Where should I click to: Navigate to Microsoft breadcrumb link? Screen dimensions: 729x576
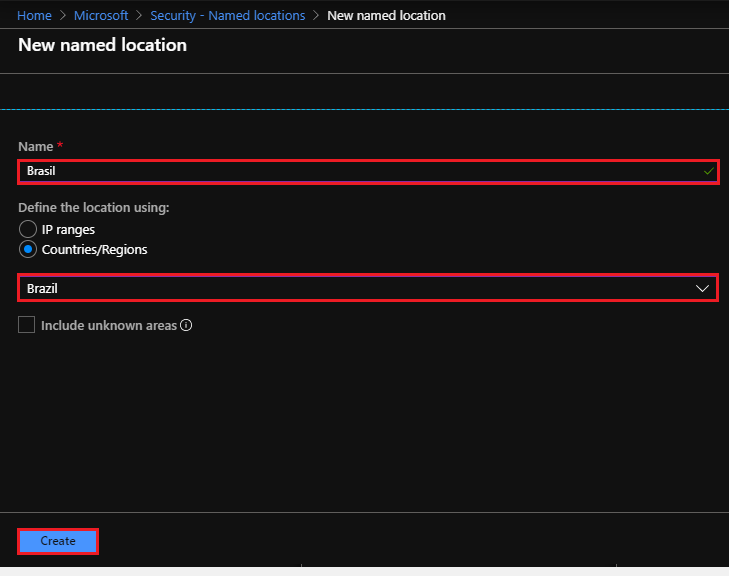coord(101,15)
